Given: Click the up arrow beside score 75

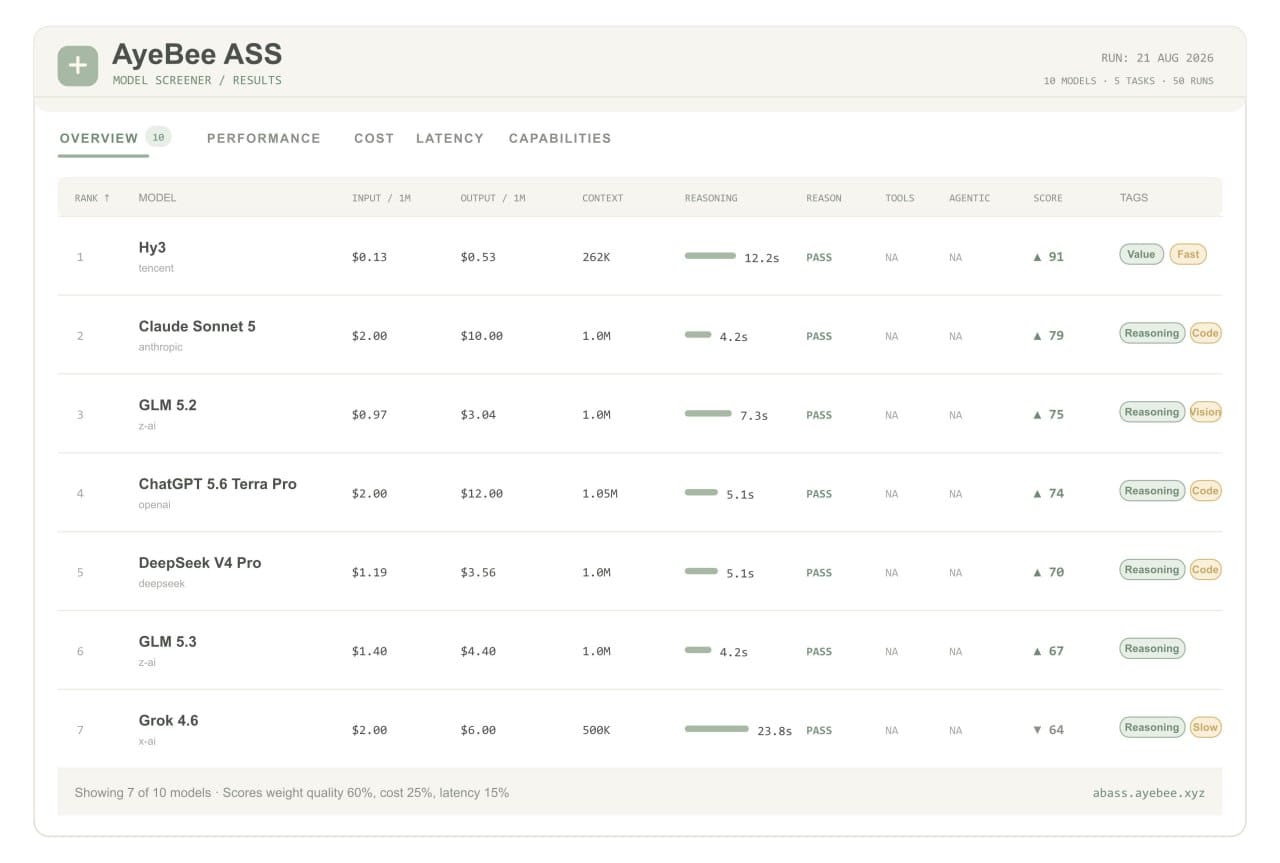Looking at the screenshot, I should point(1038,415).
